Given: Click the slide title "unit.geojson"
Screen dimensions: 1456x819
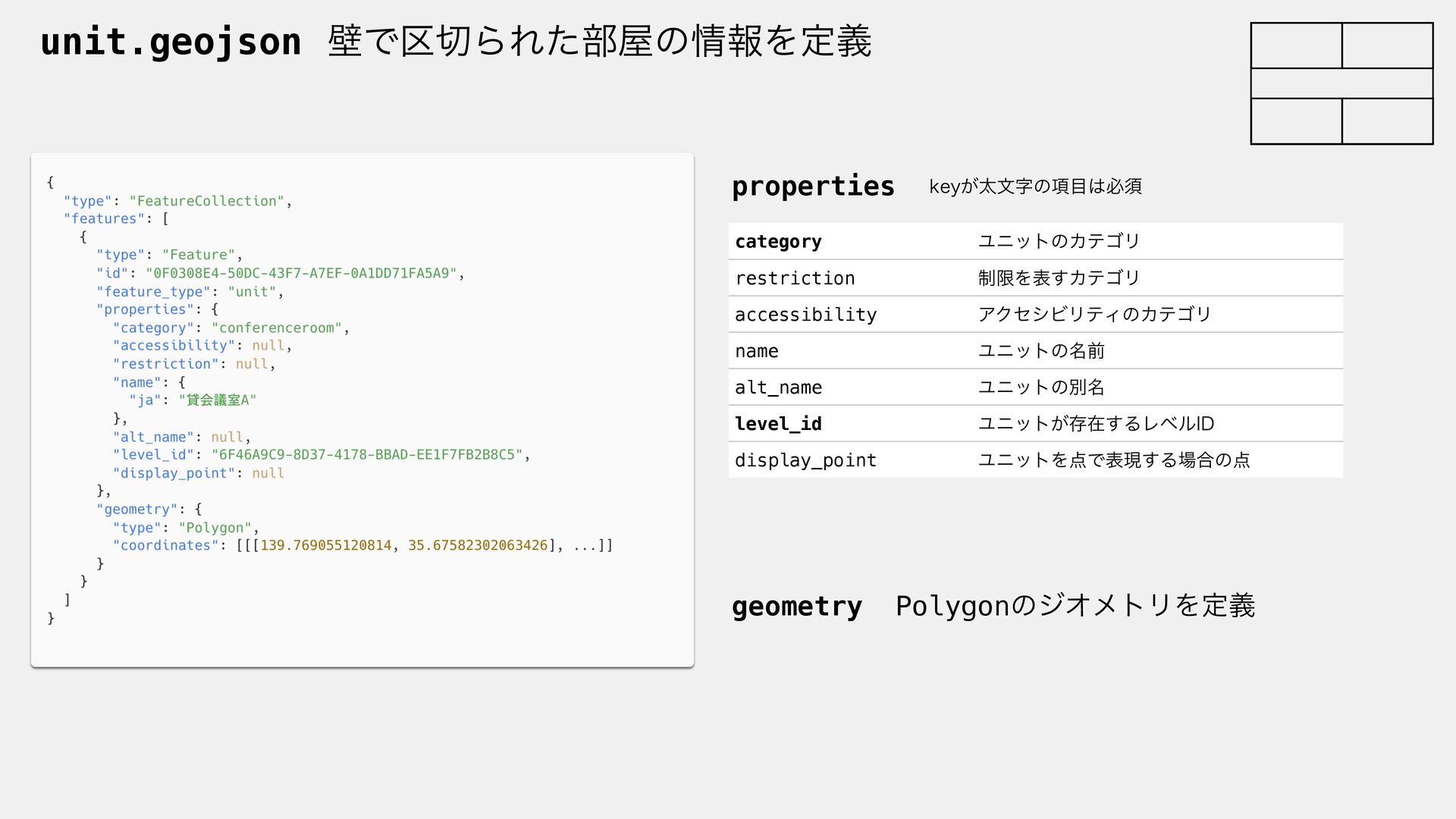Looking at the screenshot, I should 171,42.
